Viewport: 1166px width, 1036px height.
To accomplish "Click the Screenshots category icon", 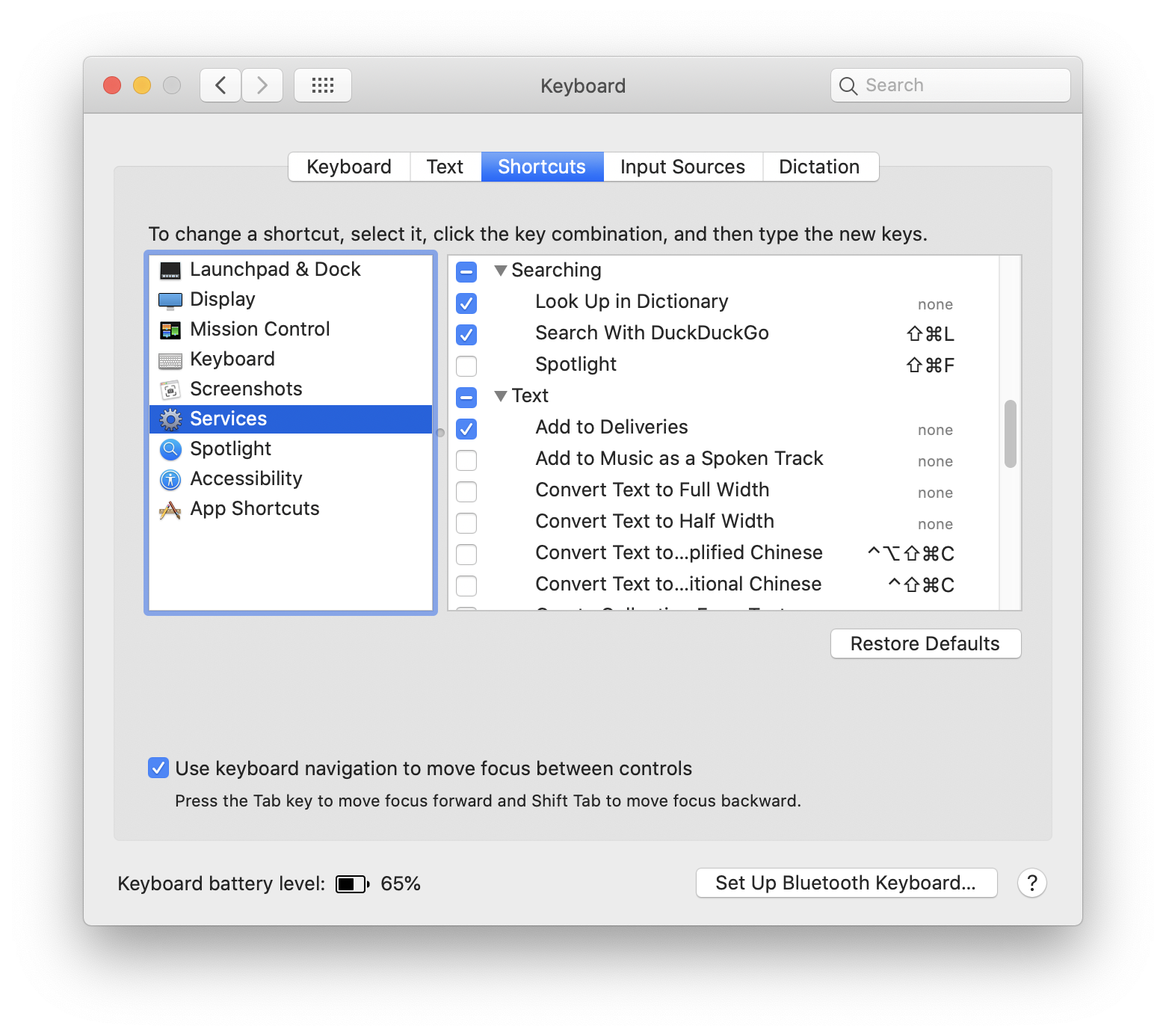I will [170, 390].
